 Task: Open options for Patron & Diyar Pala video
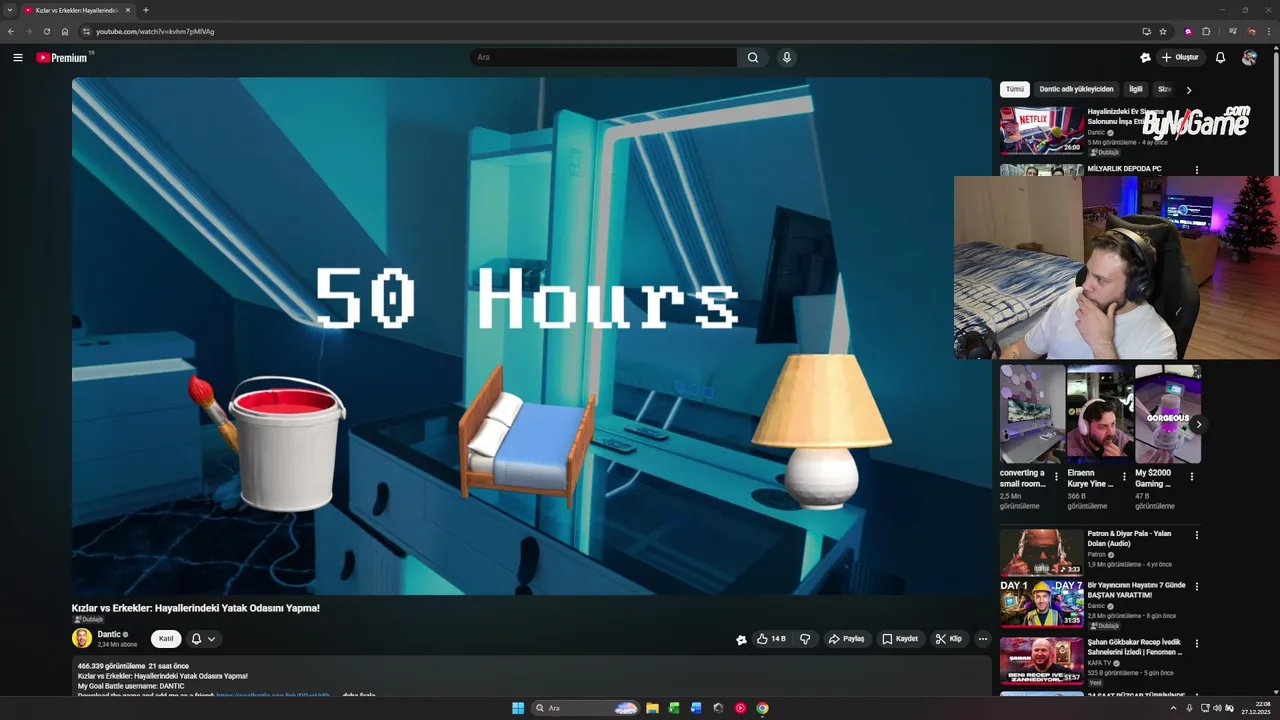(x=1196, y=535)
